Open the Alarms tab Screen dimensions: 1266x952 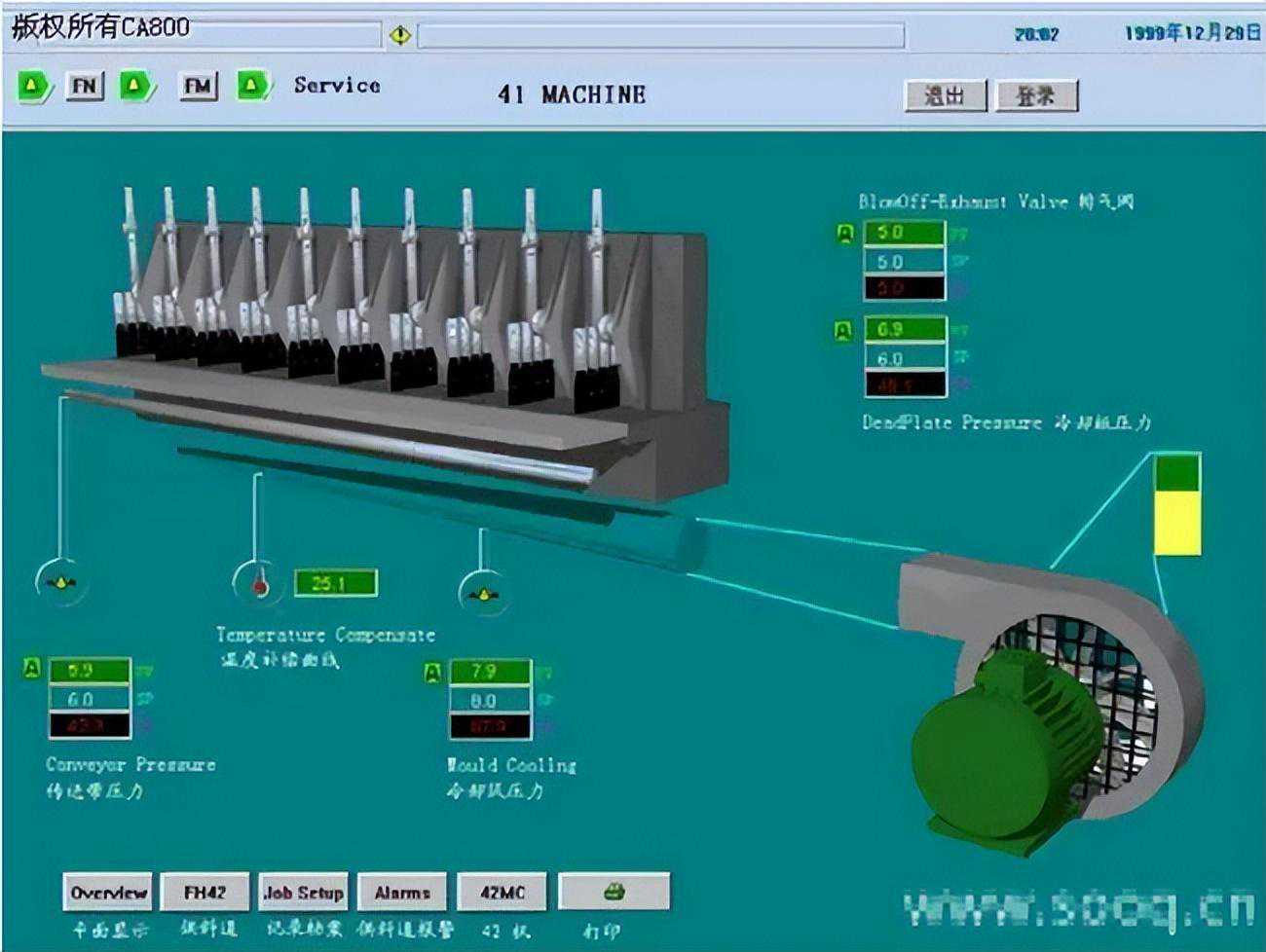click(x=402, y=892)
